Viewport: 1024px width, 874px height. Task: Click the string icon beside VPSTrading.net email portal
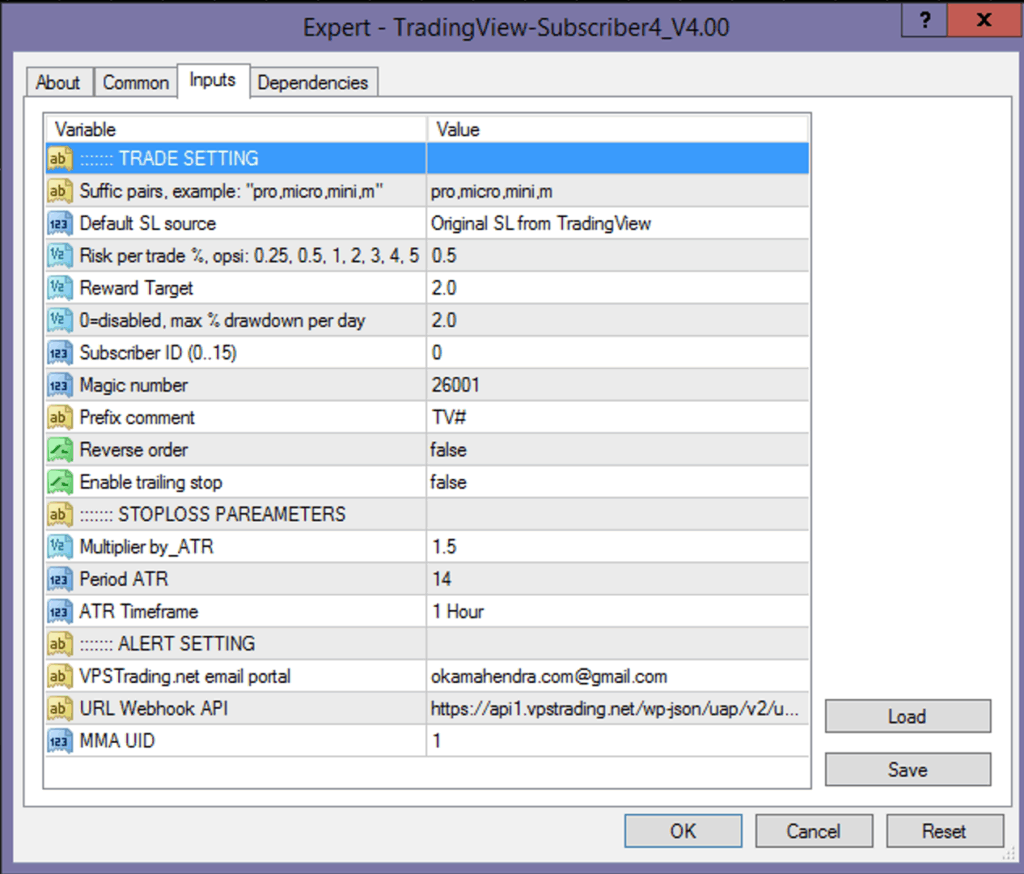pyautogui.click(x=59, y=676)
